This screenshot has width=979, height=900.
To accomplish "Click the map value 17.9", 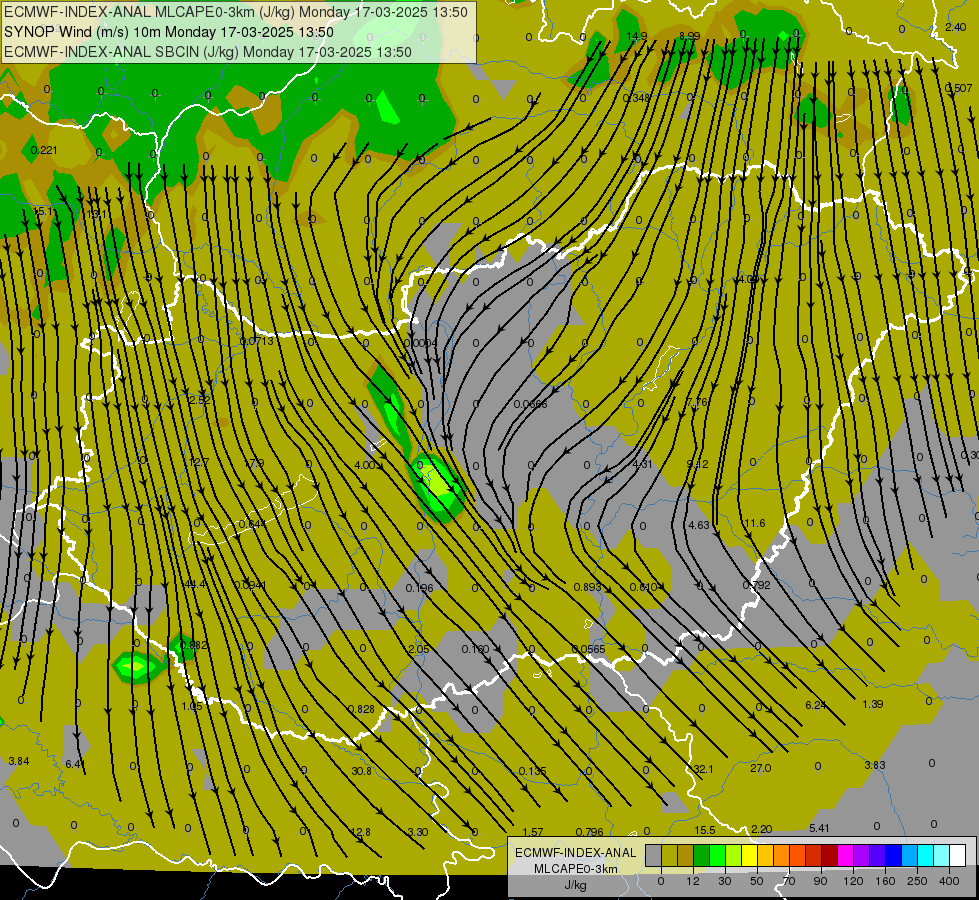I will [x=254, y=463].
